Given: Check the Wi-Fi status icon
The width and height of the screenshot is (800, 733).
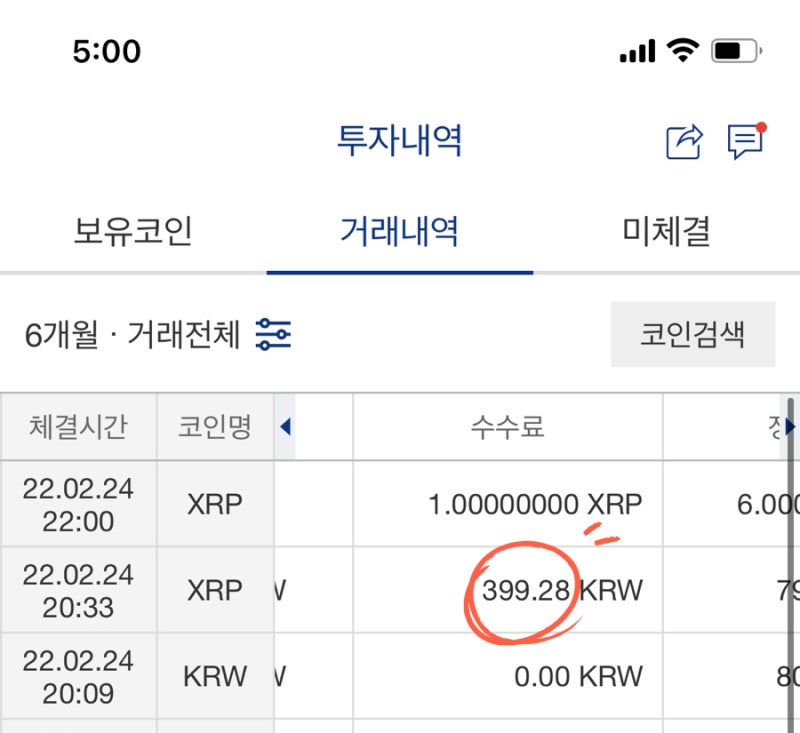Looking at the screenshot, I should coord(683,50).
